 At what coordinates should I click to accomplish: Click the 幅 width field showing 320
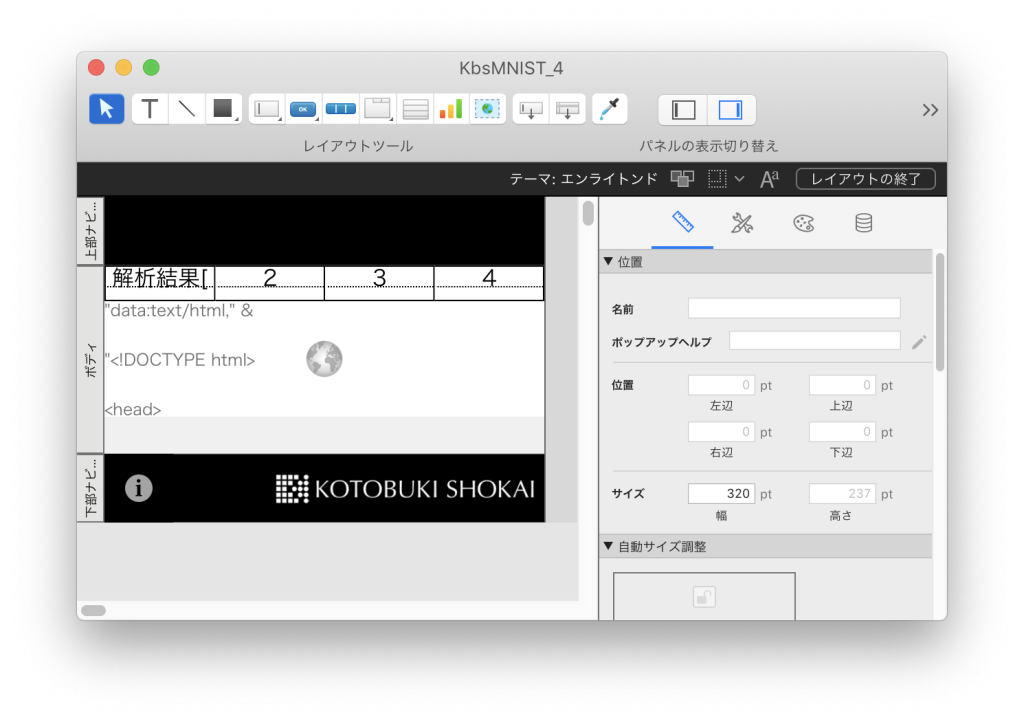[721, 494]
